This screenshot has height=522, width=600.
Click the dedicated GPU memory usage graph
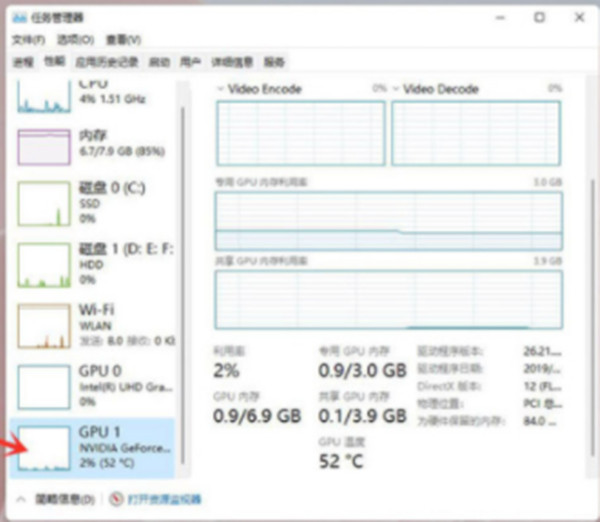(389, 221)
